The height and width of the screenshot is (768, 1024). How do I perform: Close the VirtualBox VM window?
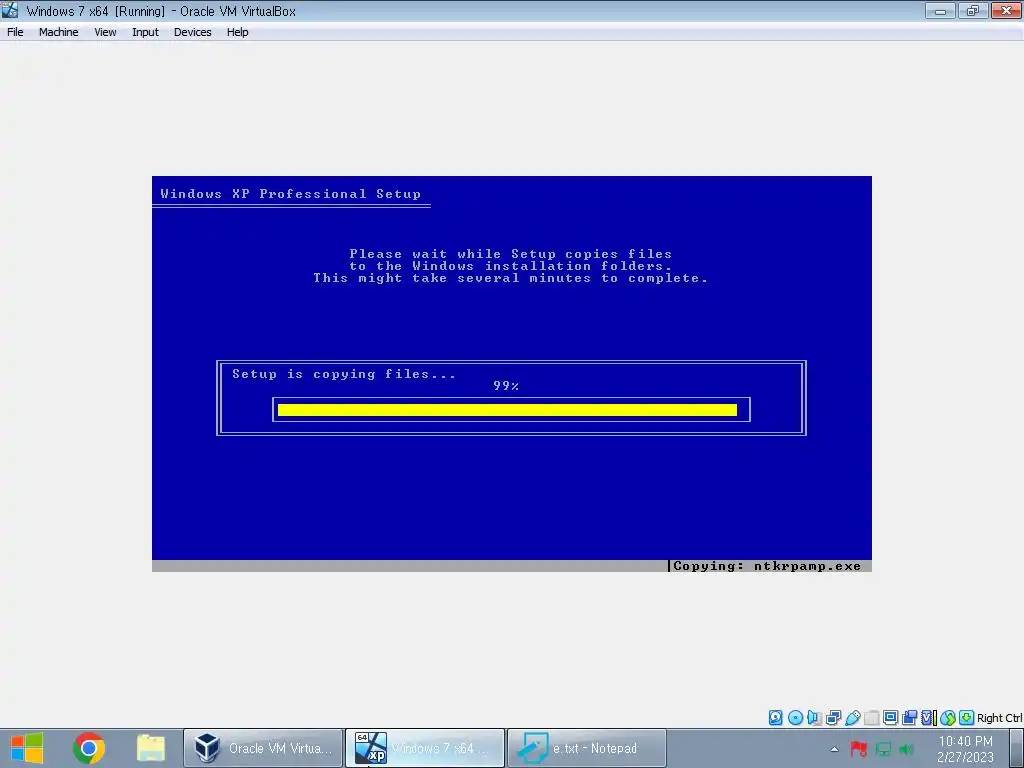click(1006, 10)
